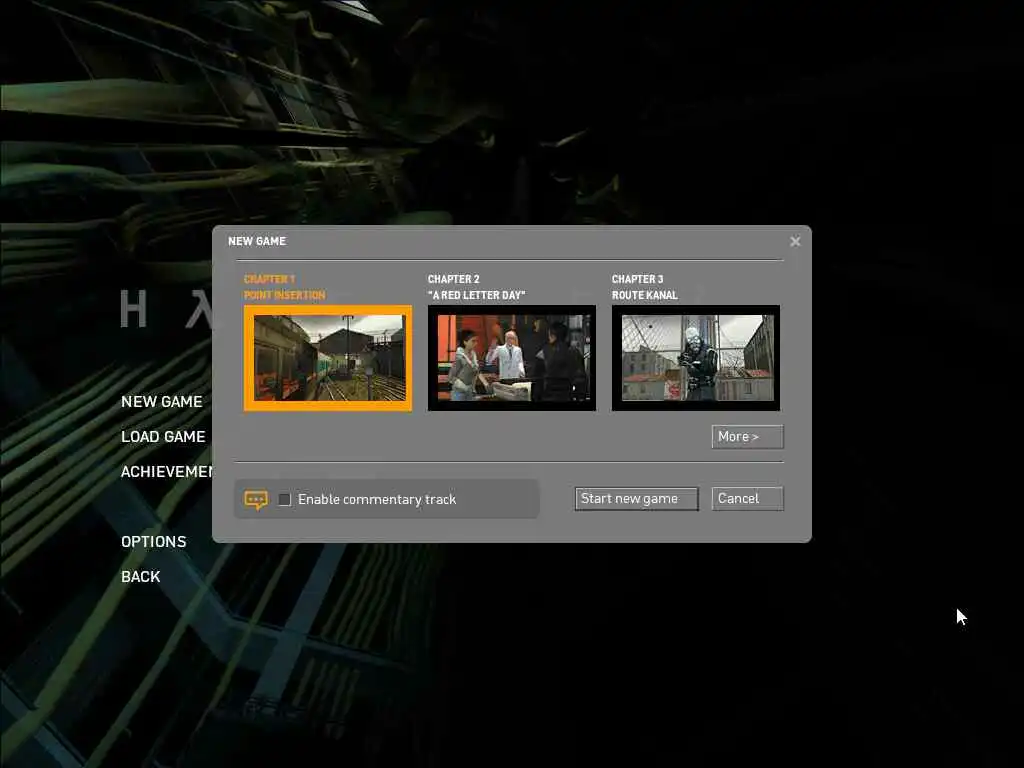Click the "Chapter 2" title text
The image size is (1024, 768).
[453, 279]
